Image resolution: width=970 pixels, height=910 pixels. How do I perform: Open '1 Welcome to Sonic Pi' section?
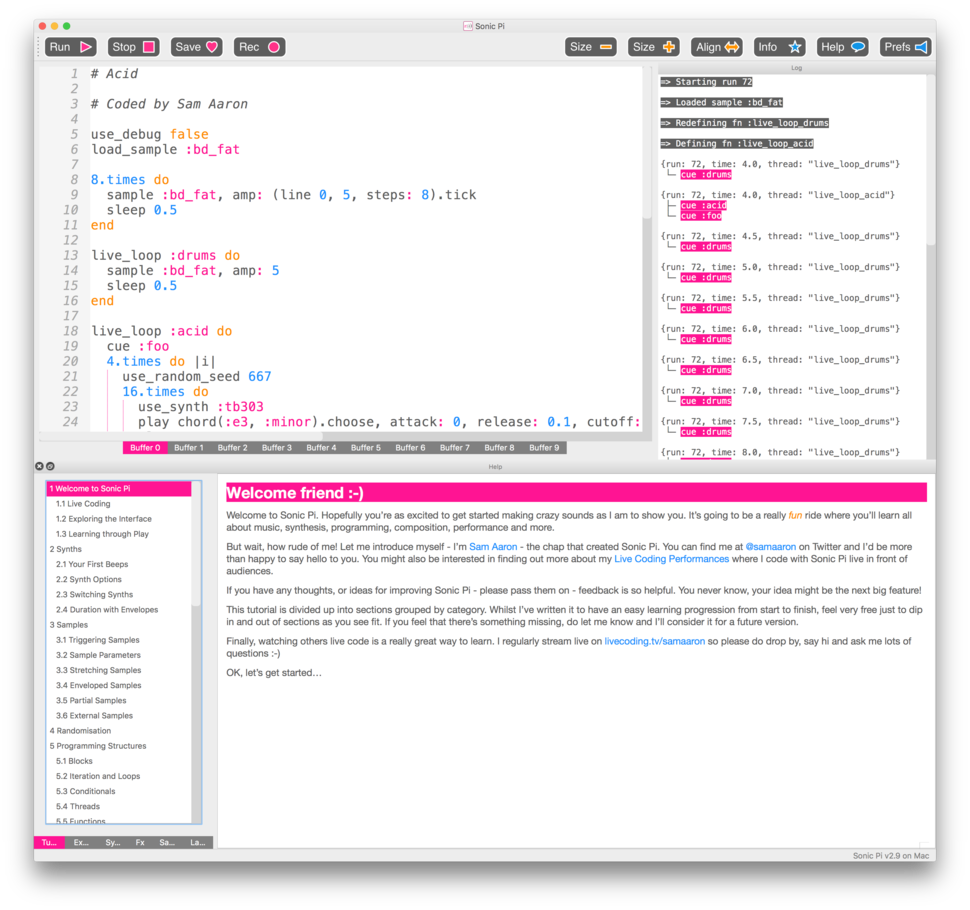tap(119, 489)
